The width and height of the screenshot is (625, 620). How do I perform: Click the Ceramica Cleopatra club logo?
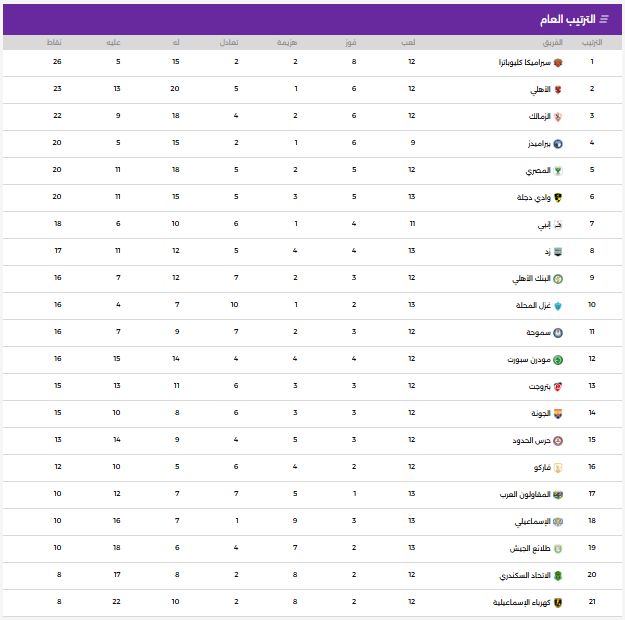557,62
